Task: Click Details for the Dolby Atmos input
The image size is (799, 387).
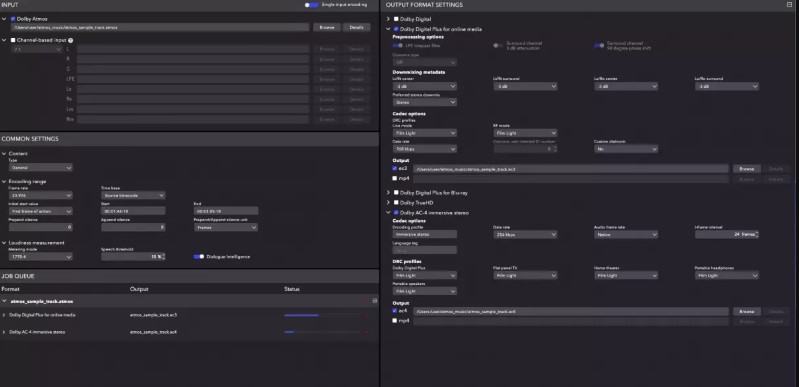Action: click(x=356, y=28)
